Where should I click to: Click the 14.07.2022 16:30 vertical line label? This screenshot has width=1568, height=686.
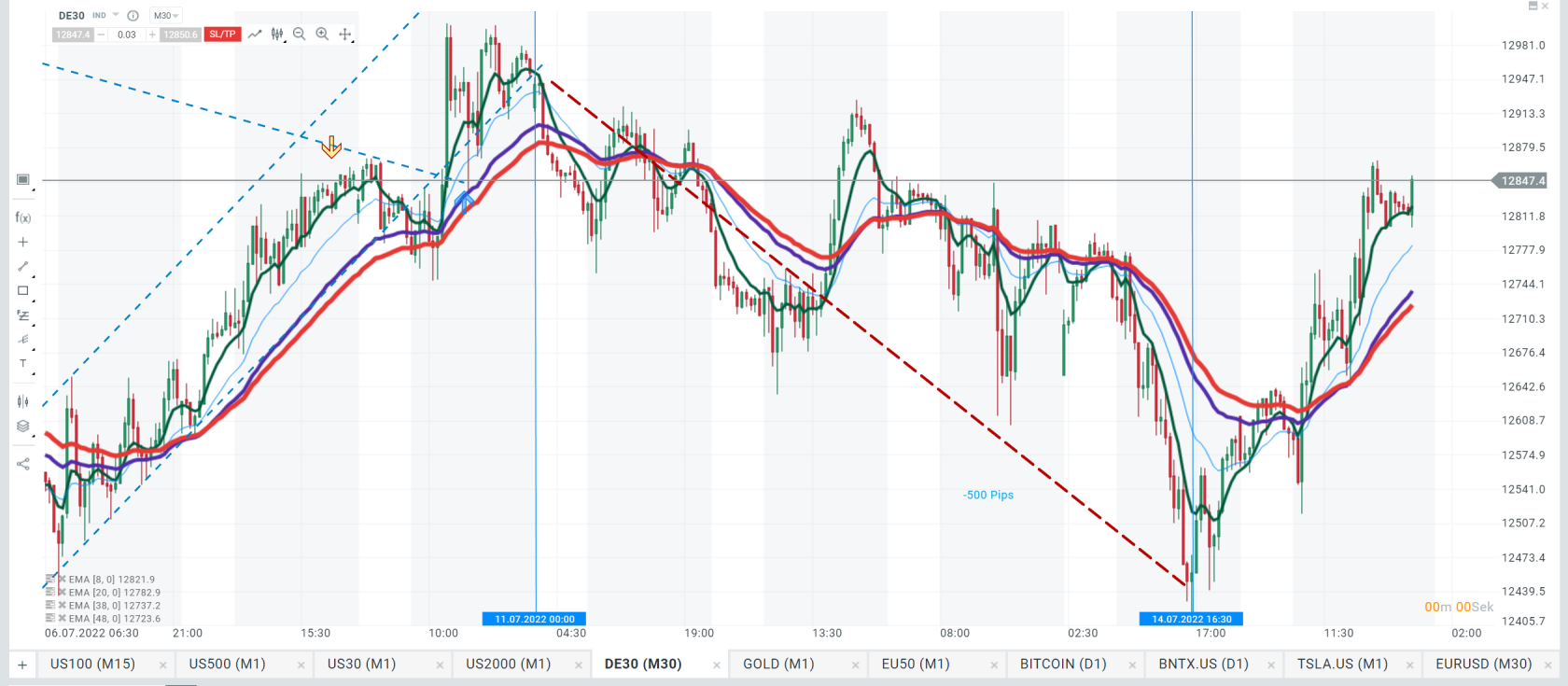[1191, 619]
